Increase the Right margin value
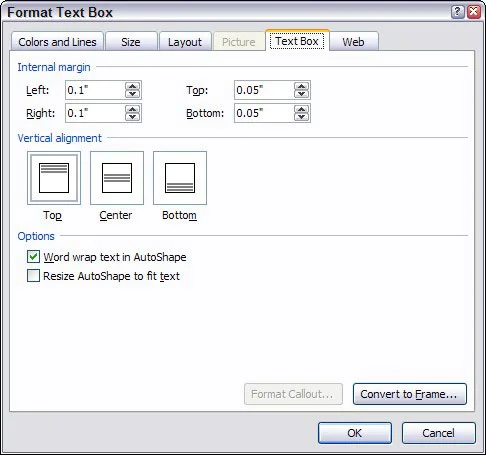This screenshot has width=486, height=455. 133,109
